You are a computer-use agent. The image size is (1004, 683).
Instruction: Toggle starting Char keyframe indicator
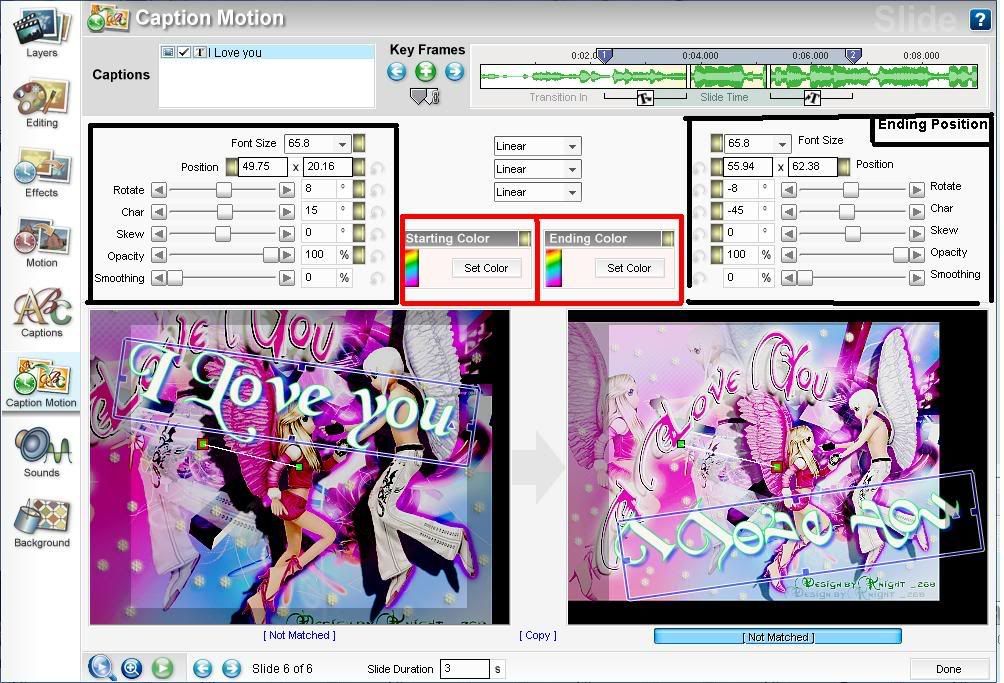359,211
